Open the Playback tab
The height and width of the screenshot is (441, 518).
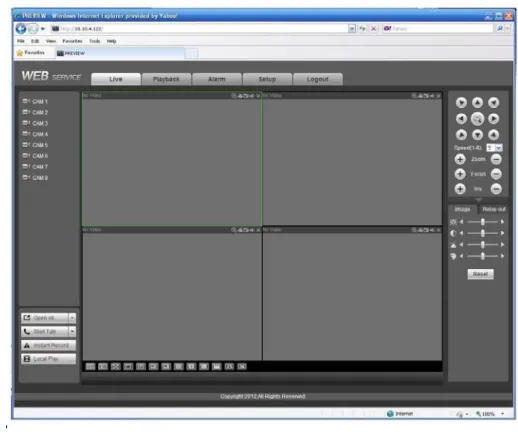tap(166, 79)
